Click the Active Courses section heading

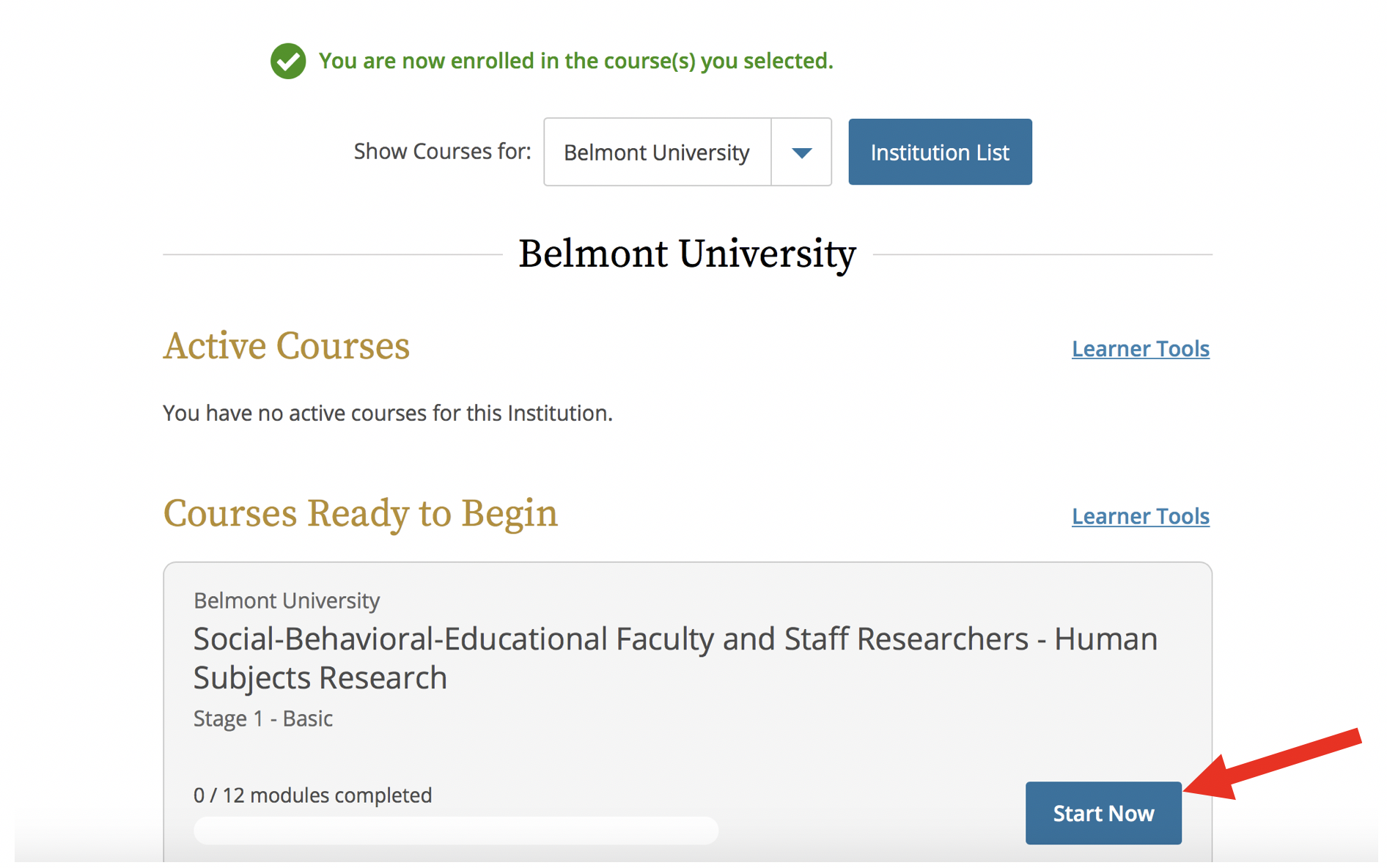286,346
